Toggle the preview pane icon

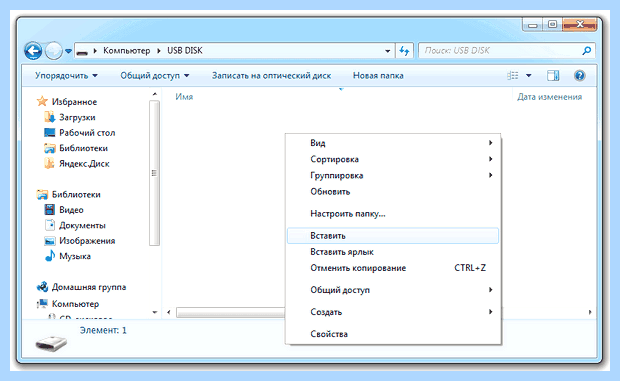(553, 75)
